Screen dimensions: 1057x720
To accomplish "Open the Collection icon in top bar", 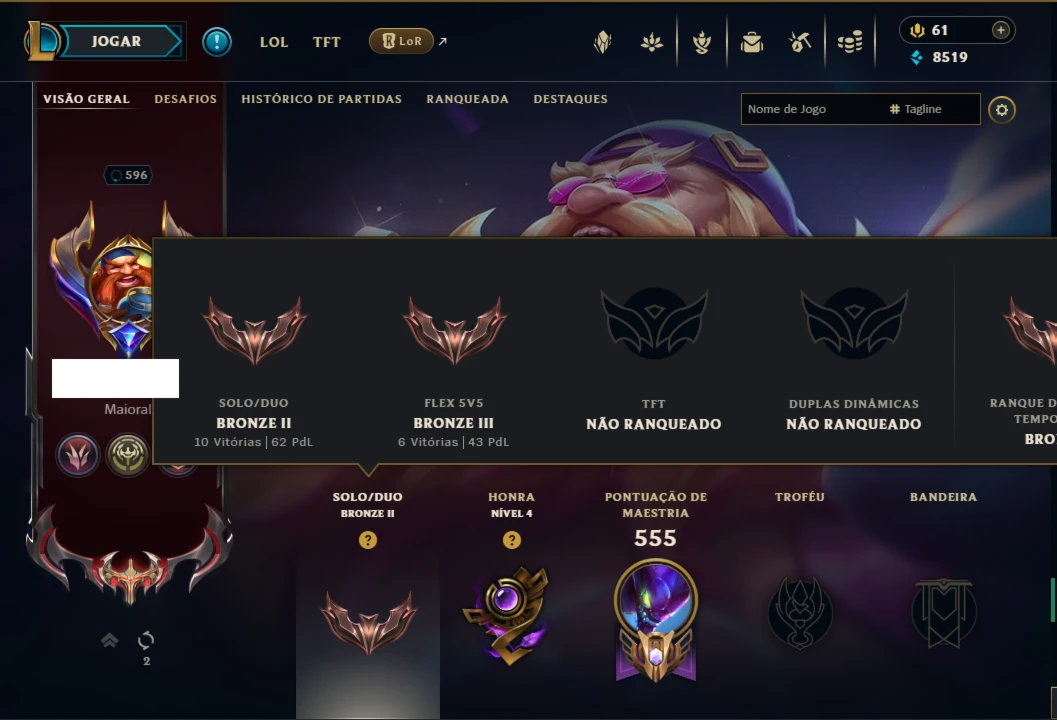I will 752,42.
